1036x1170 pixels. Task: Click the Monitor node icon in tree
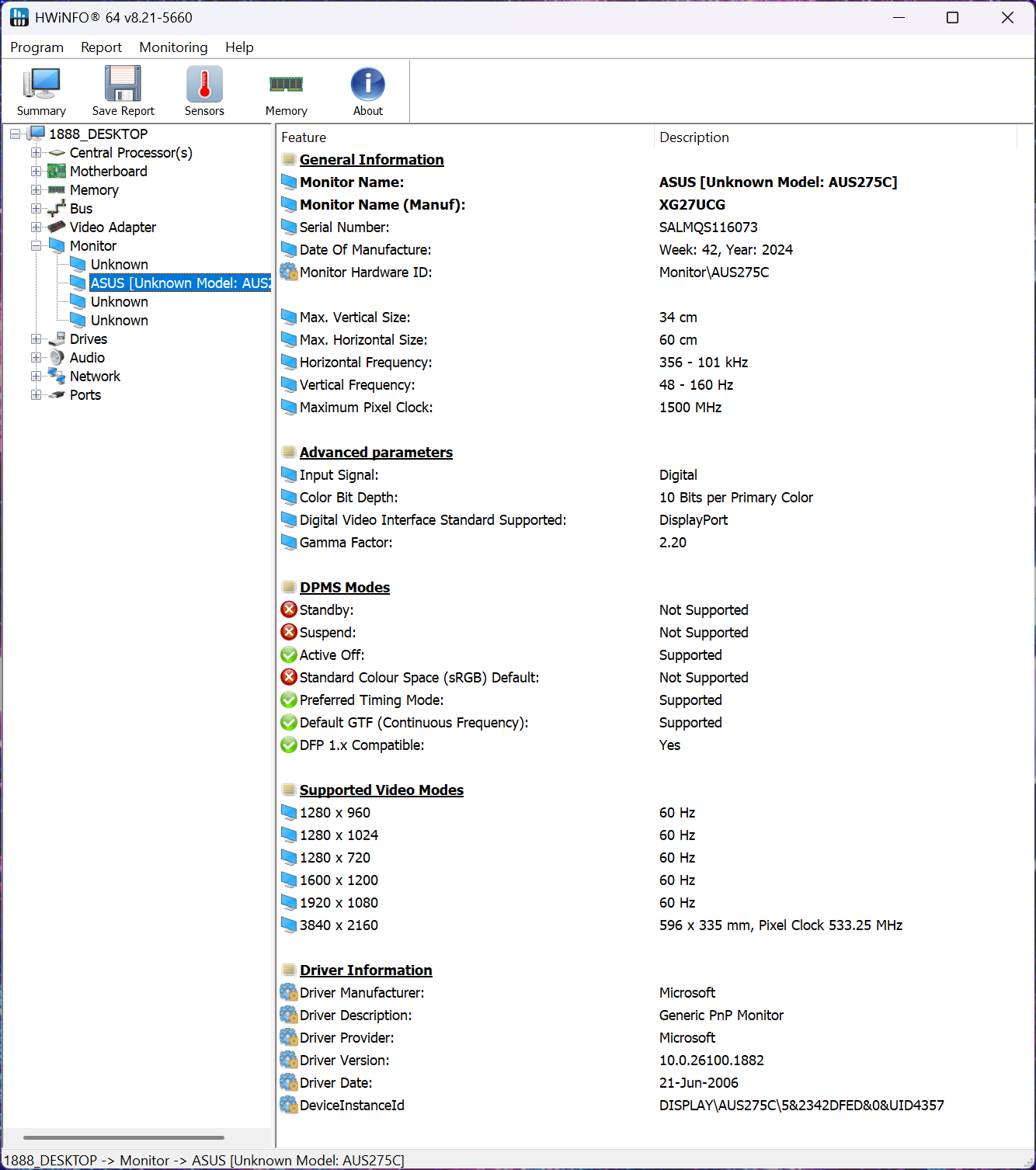(57, 245)
